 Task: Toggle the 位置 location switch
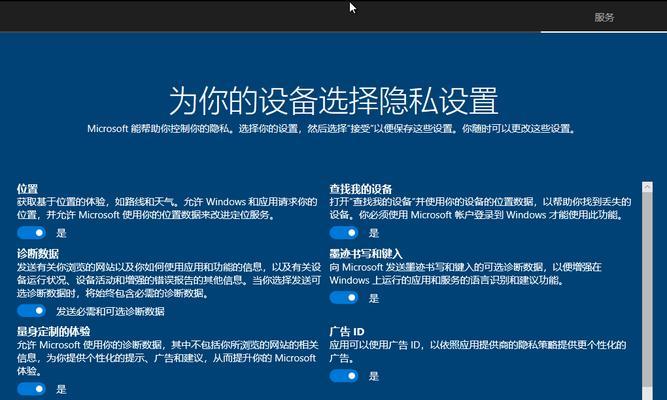point(31,233)
